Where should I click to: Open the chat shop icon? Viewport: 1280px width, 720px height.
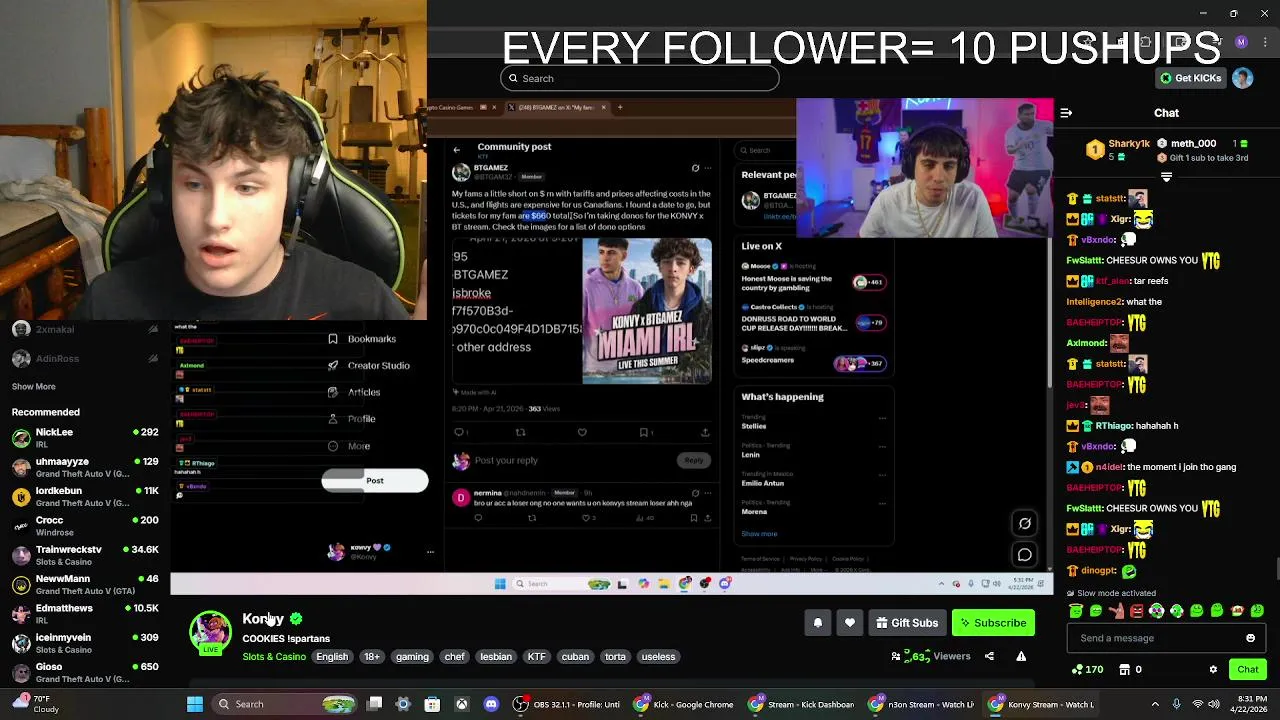1130,669
